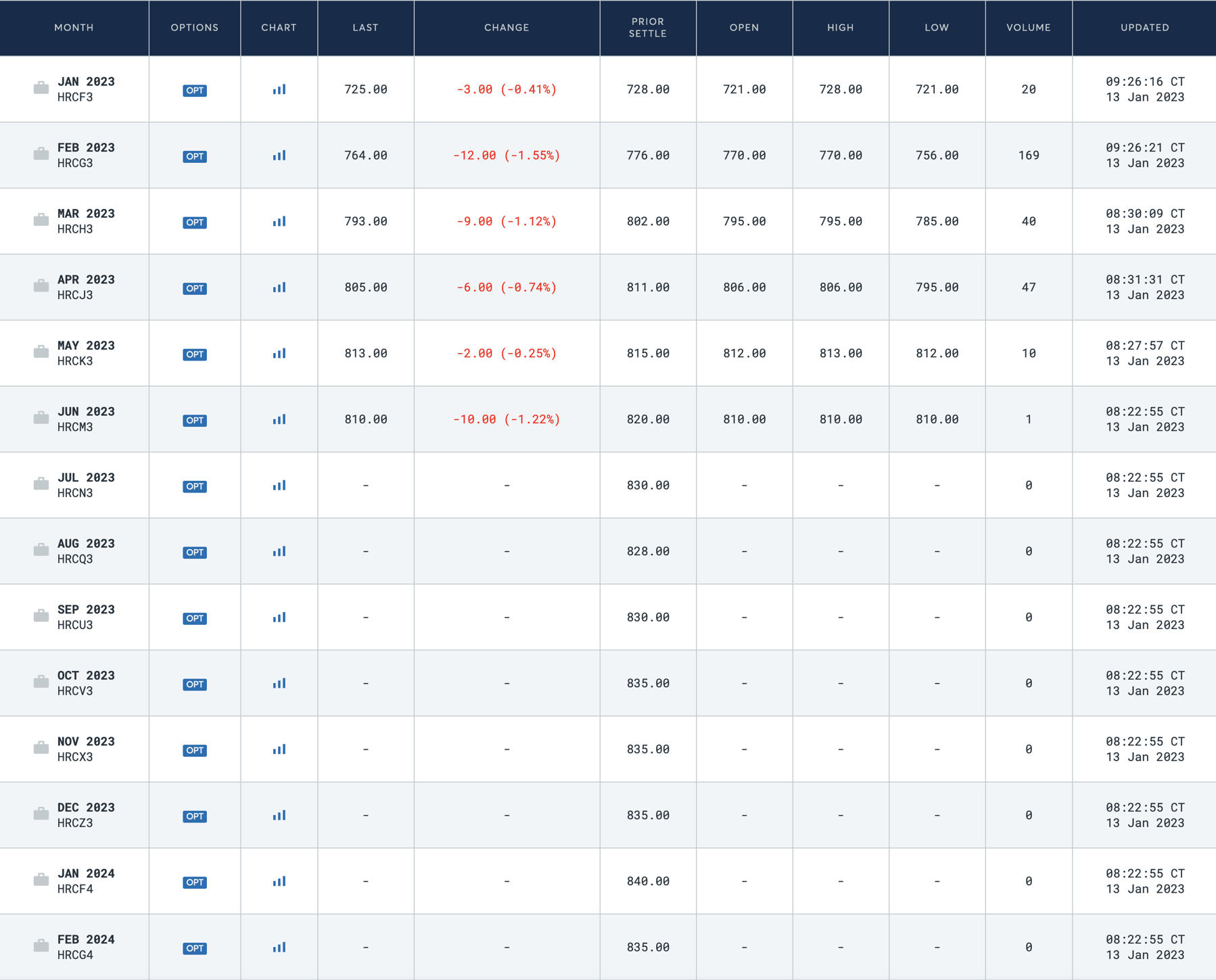Click the AUG 2023 prior settle value

(647, 551)
